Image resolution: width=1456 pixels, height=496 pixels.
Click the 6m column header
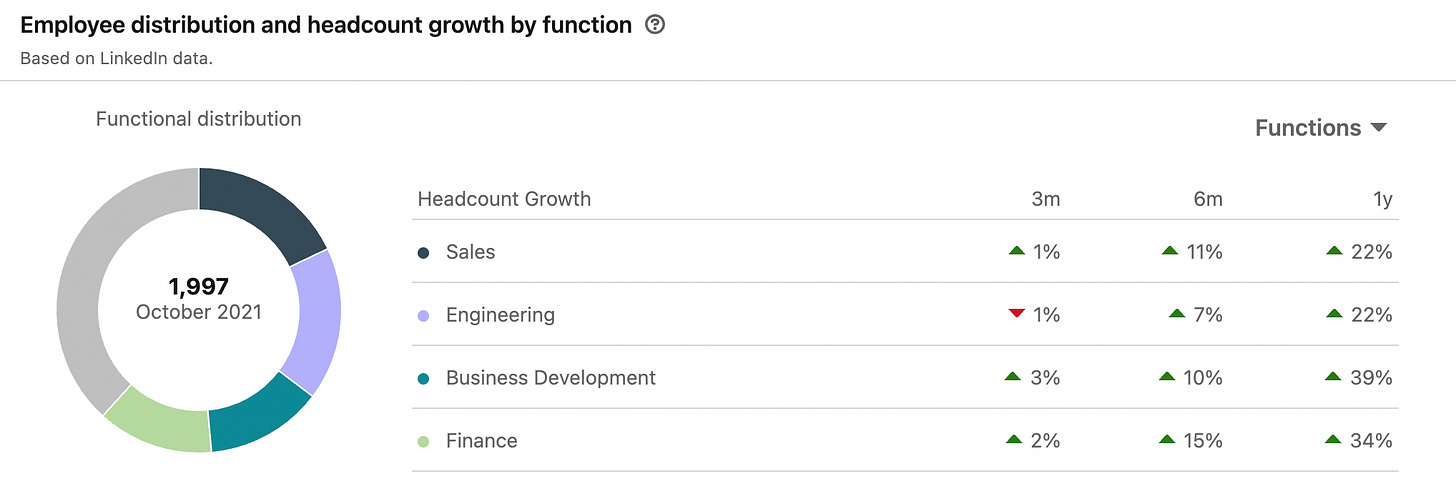tap(1207, 199)
